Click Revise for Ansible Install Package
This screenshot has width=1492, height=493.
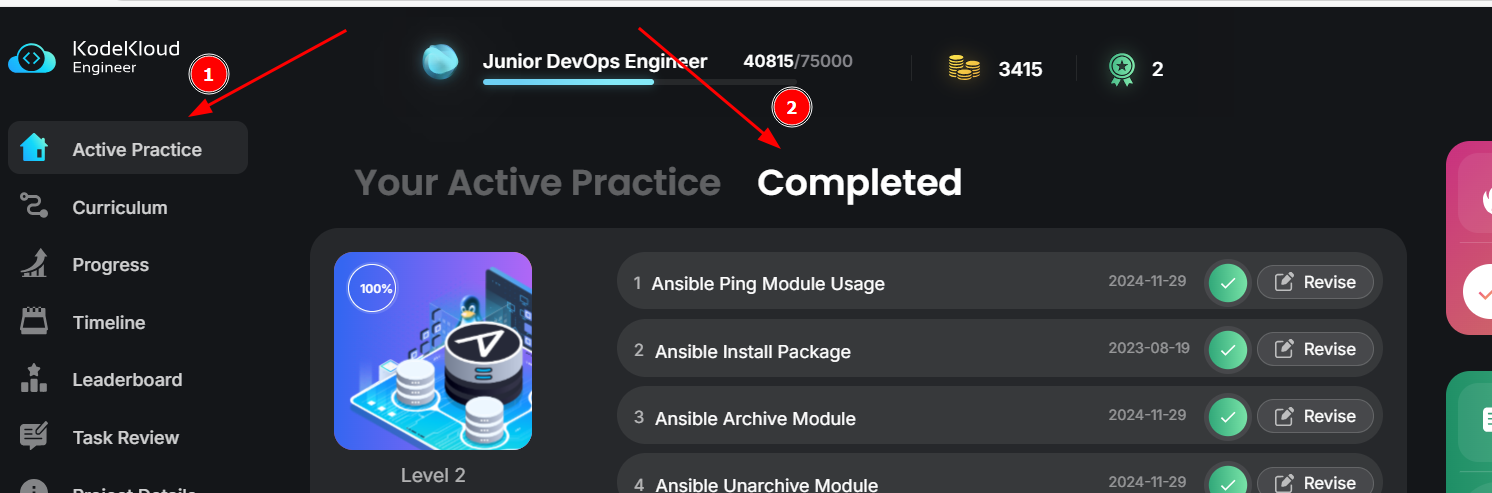click(1315, 349)
